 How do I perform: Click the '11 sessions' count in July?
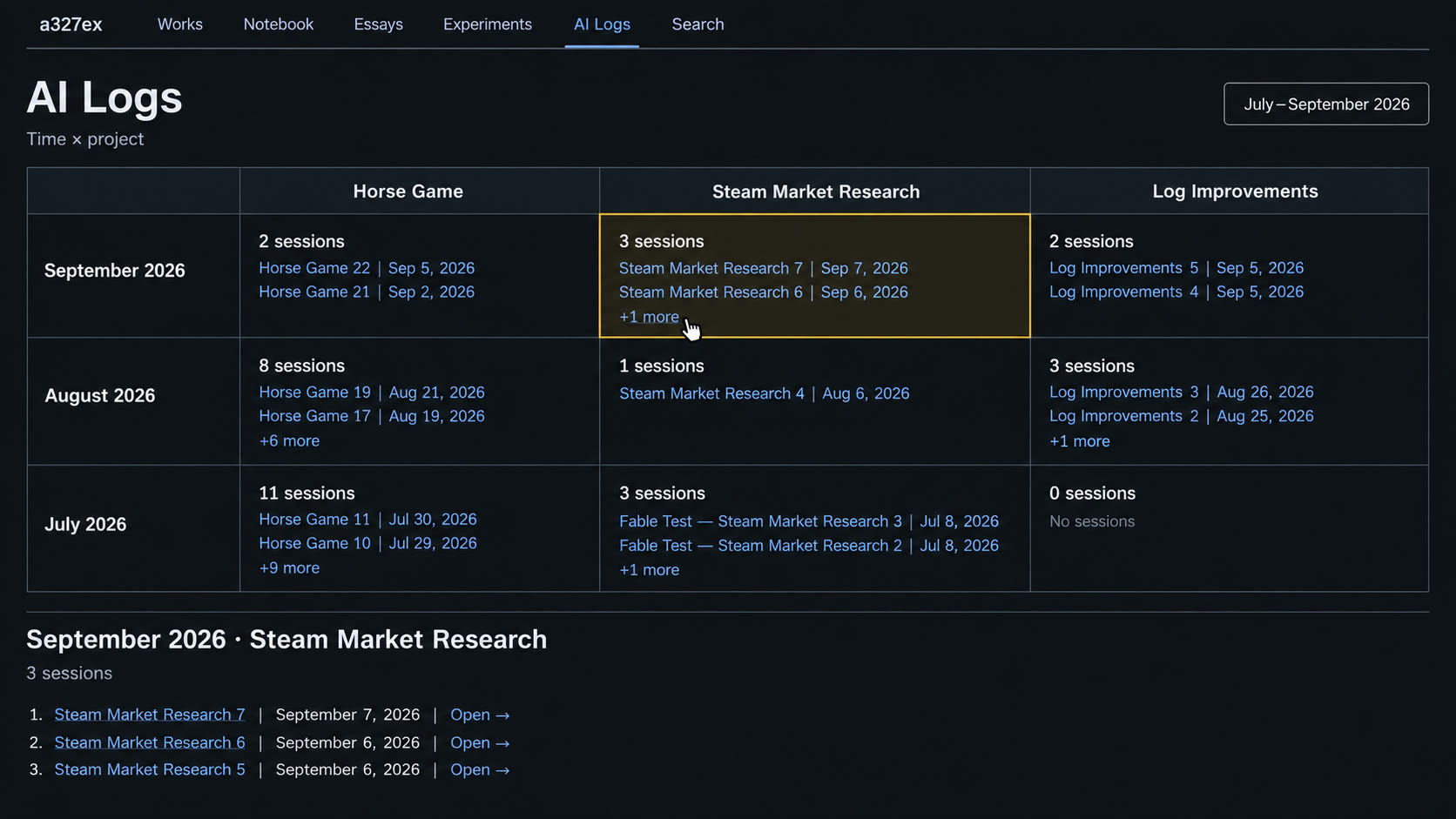click(307, 493)
